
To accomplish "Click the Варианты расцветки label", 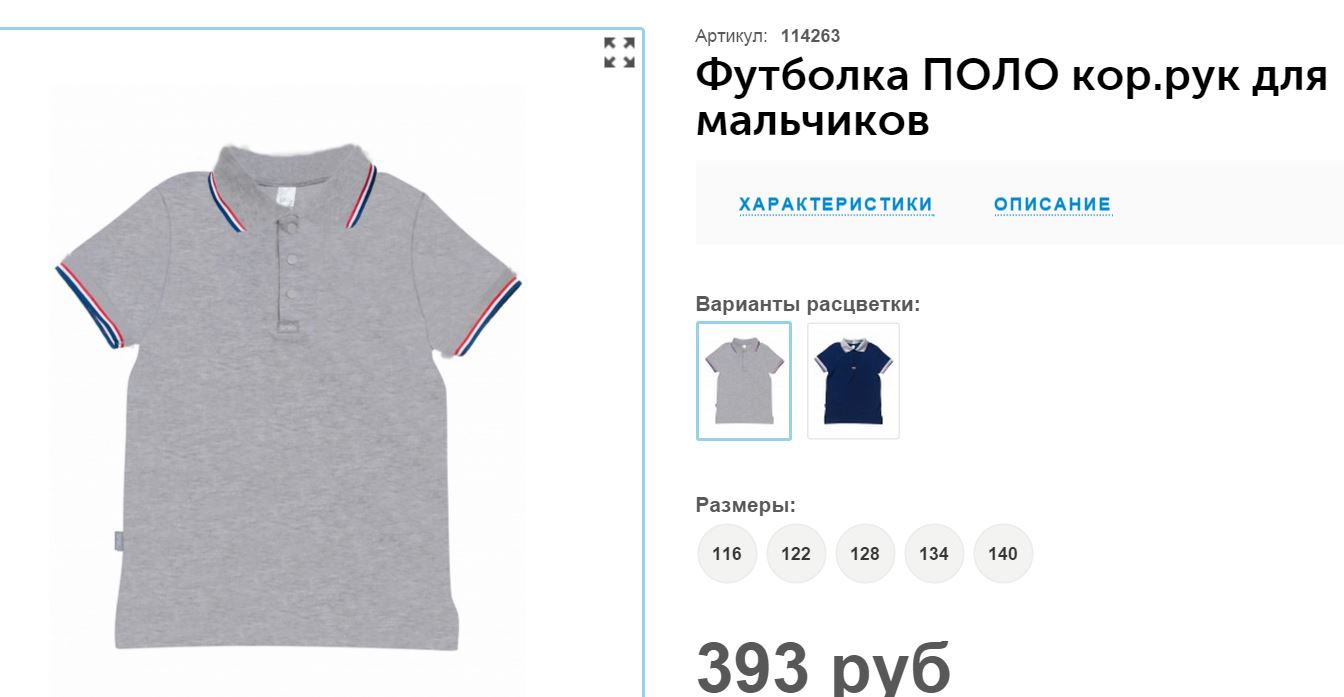I will [808, 304].
